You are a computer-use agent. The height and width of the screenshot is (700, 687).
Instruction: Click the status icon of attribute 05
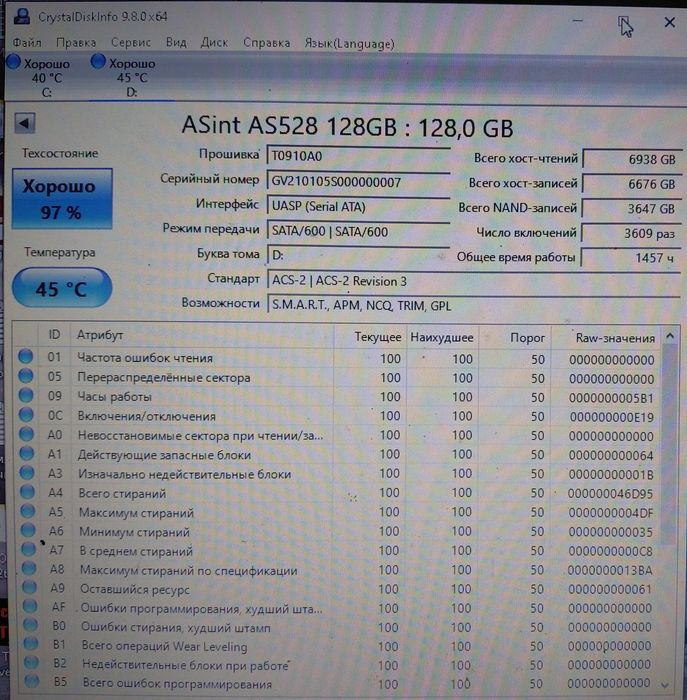click(26, 376)
